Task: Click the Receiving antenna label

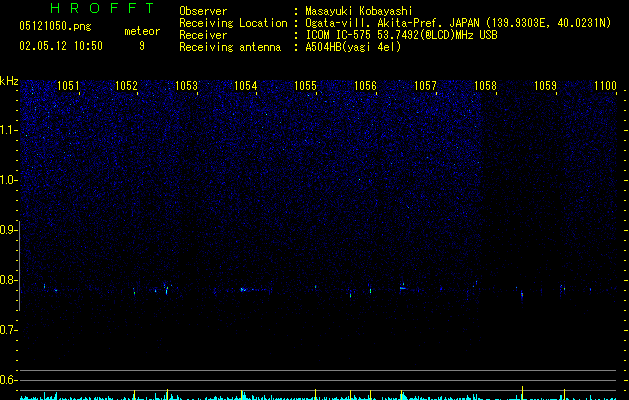Action: point(230,47)
